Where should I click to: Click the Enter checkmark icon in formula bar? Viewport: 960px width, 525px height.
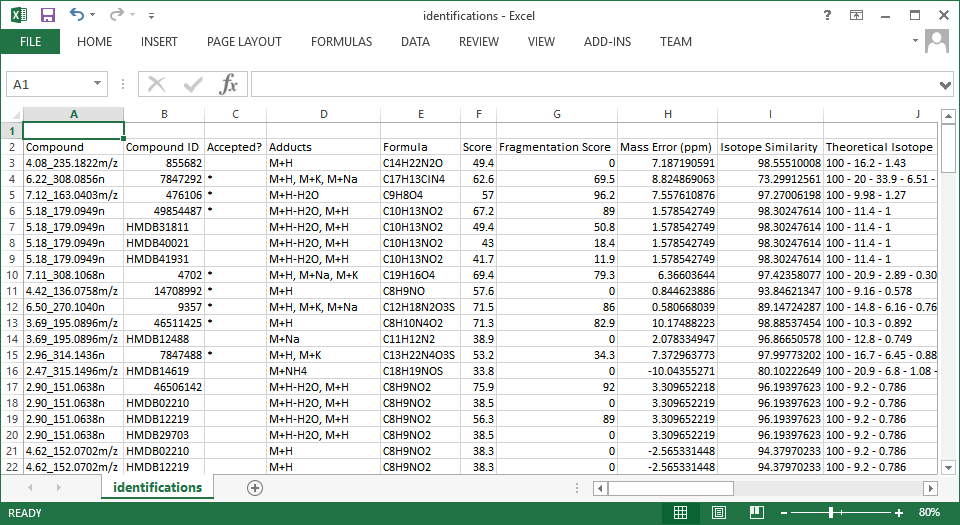coord(193,84)
